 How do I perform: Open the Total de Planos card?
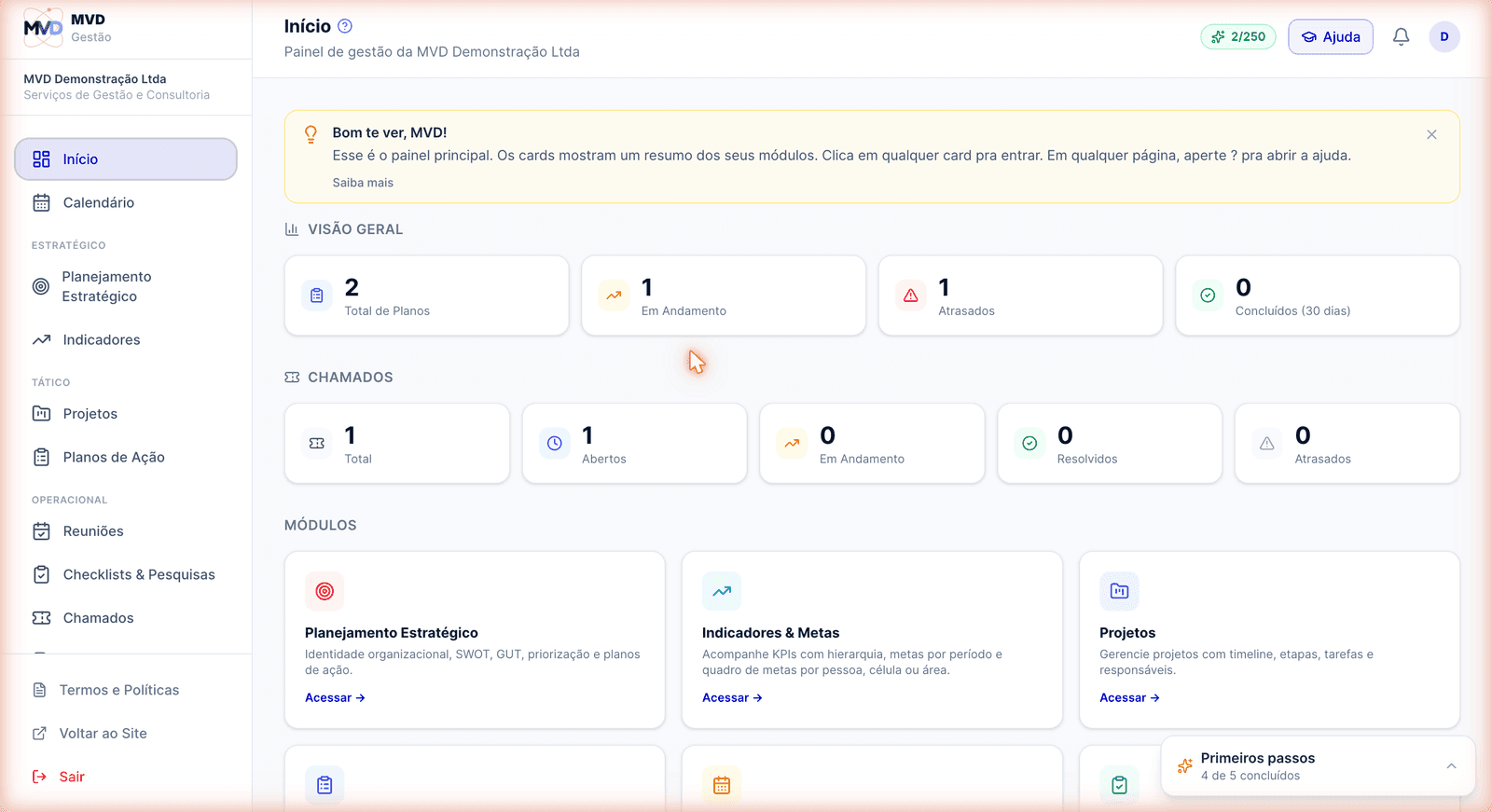pos(427,296)
